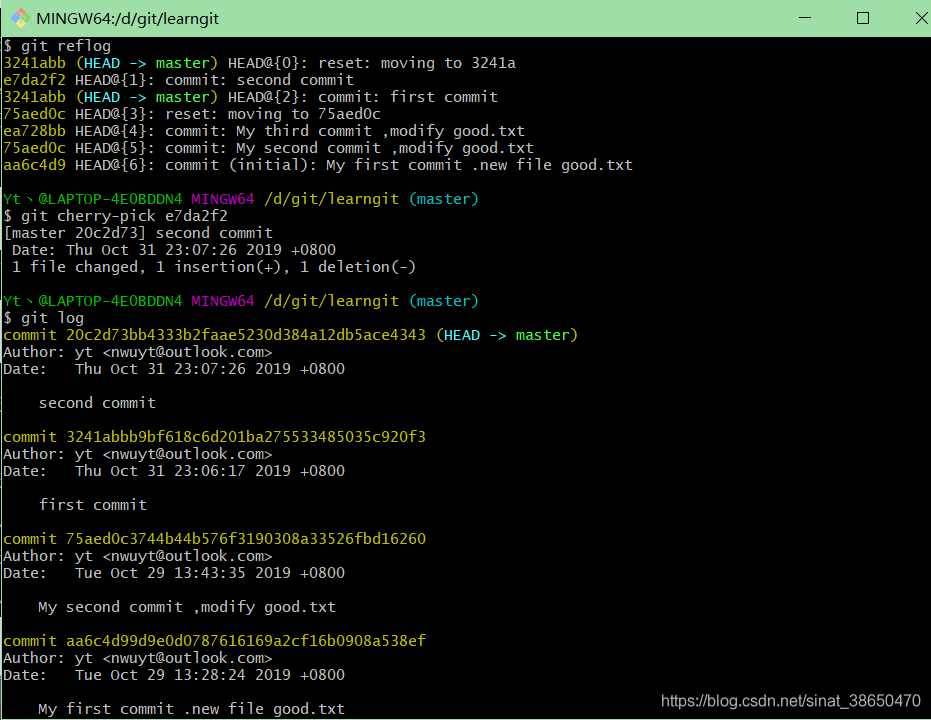Click the "git log" command line
The width and height of the screenshot is (931, 720).
point(43,318)
